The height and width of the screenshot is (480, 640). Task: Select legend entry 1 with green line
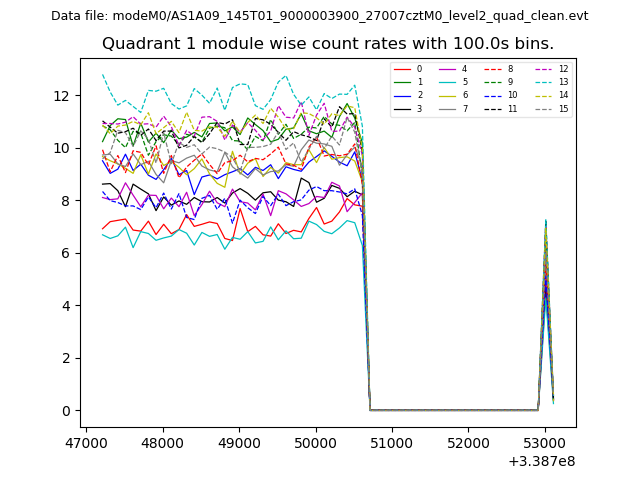click(x=410, y=82)
